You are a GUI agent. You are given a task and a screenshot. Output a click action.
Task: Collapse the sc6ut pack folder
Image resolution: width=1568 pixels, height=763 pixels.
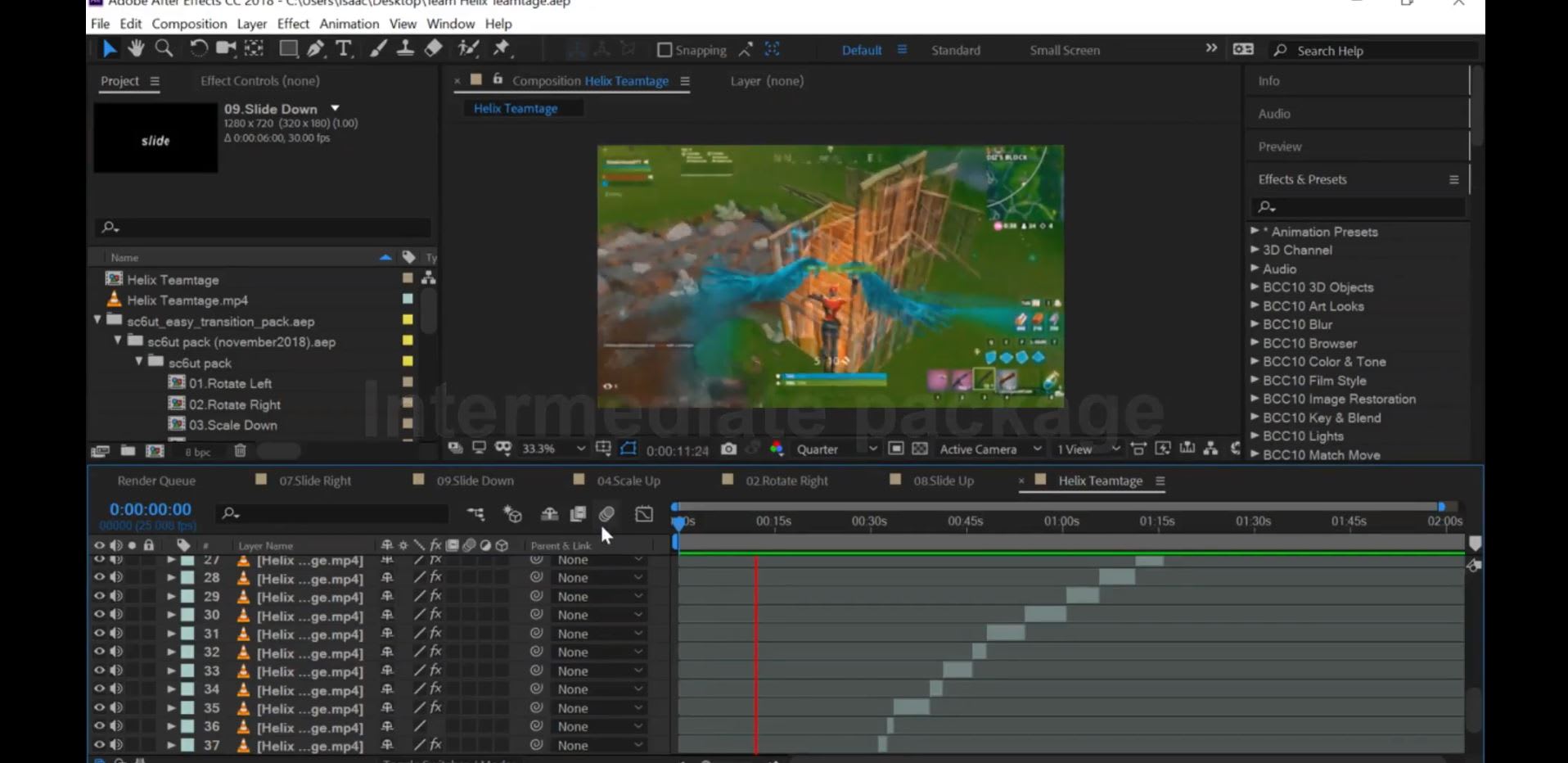point(138,362)
